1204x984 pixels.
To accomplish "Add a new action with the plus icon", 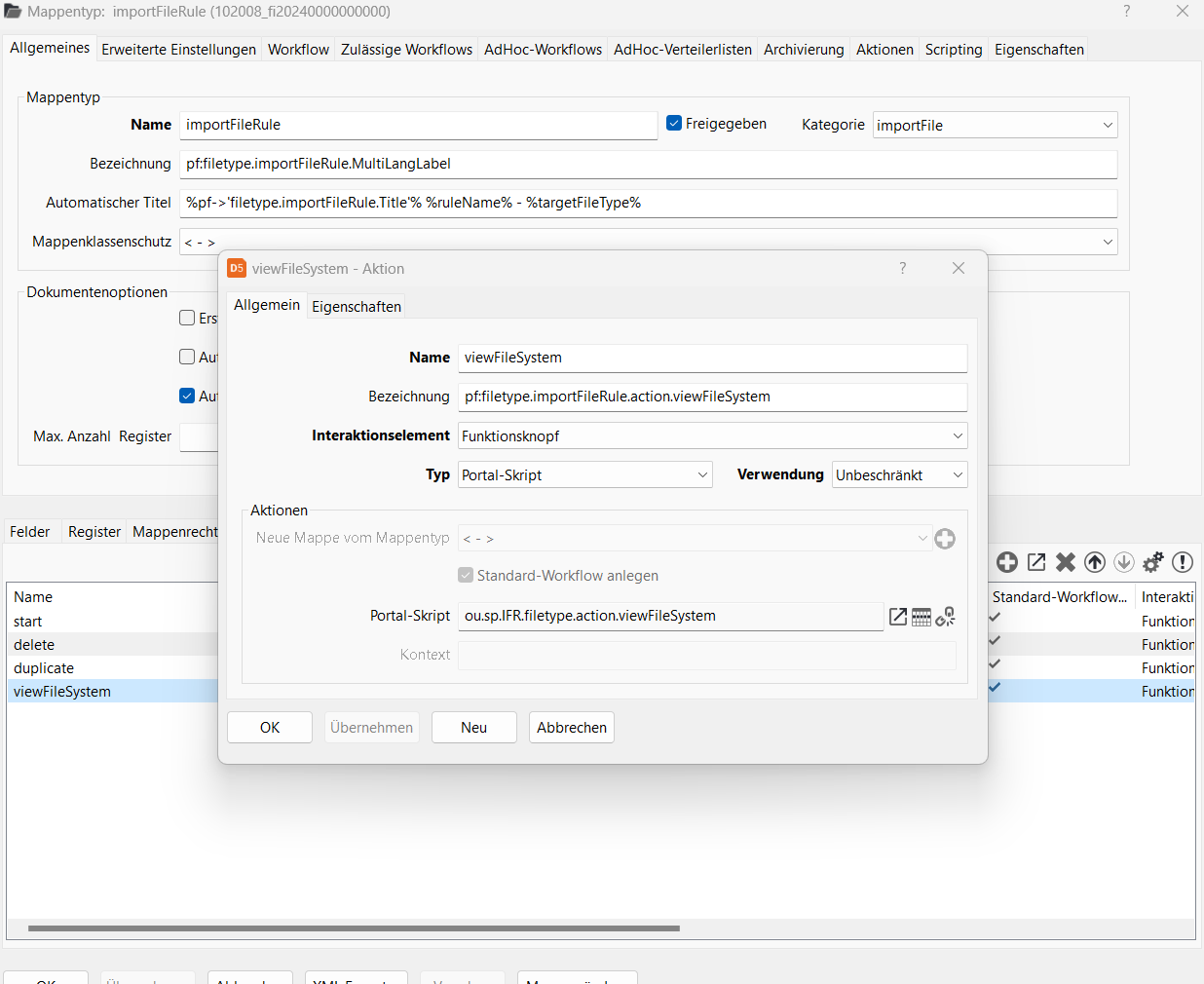I will click(1007, 562).
